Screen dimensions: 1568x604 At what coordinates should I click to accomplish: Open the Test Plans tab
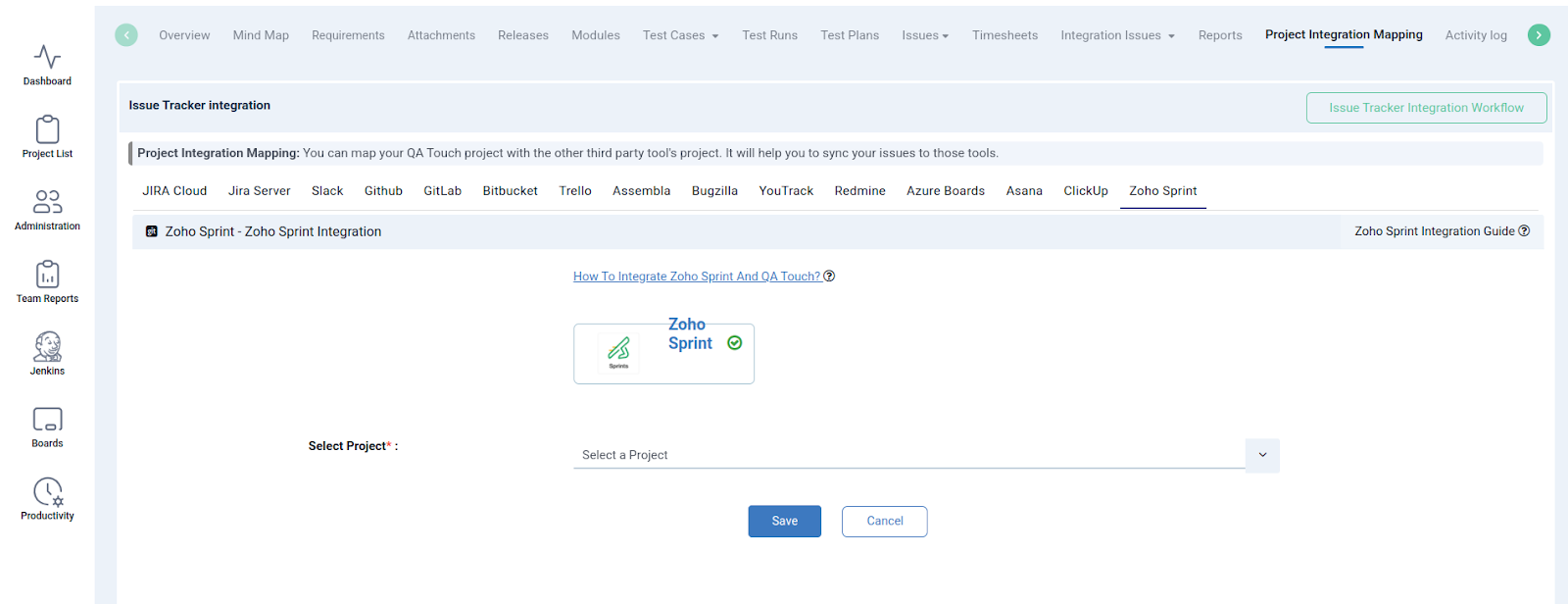pos(850,35)
